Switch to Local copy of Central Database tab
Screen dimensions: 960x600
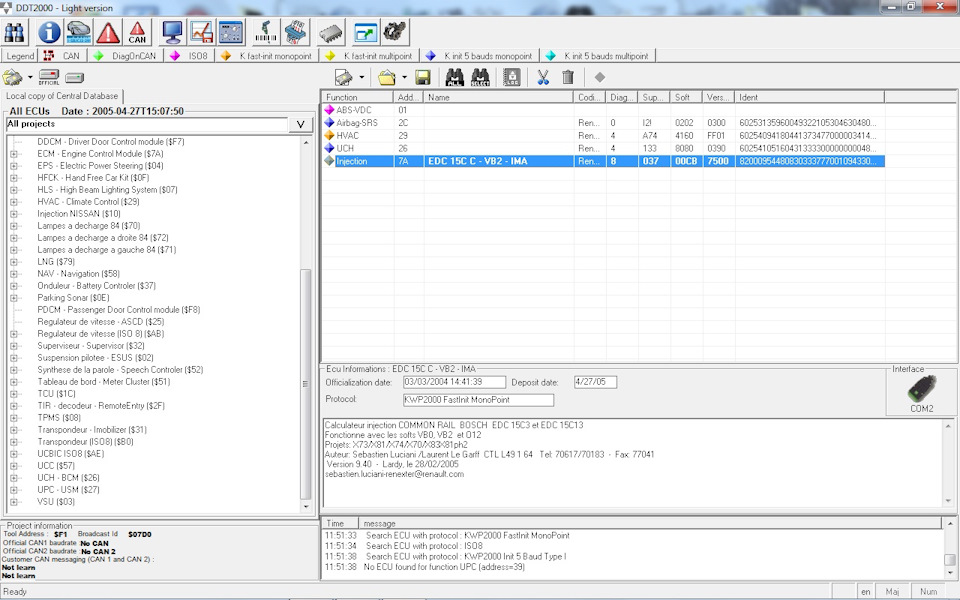(62, 96)
